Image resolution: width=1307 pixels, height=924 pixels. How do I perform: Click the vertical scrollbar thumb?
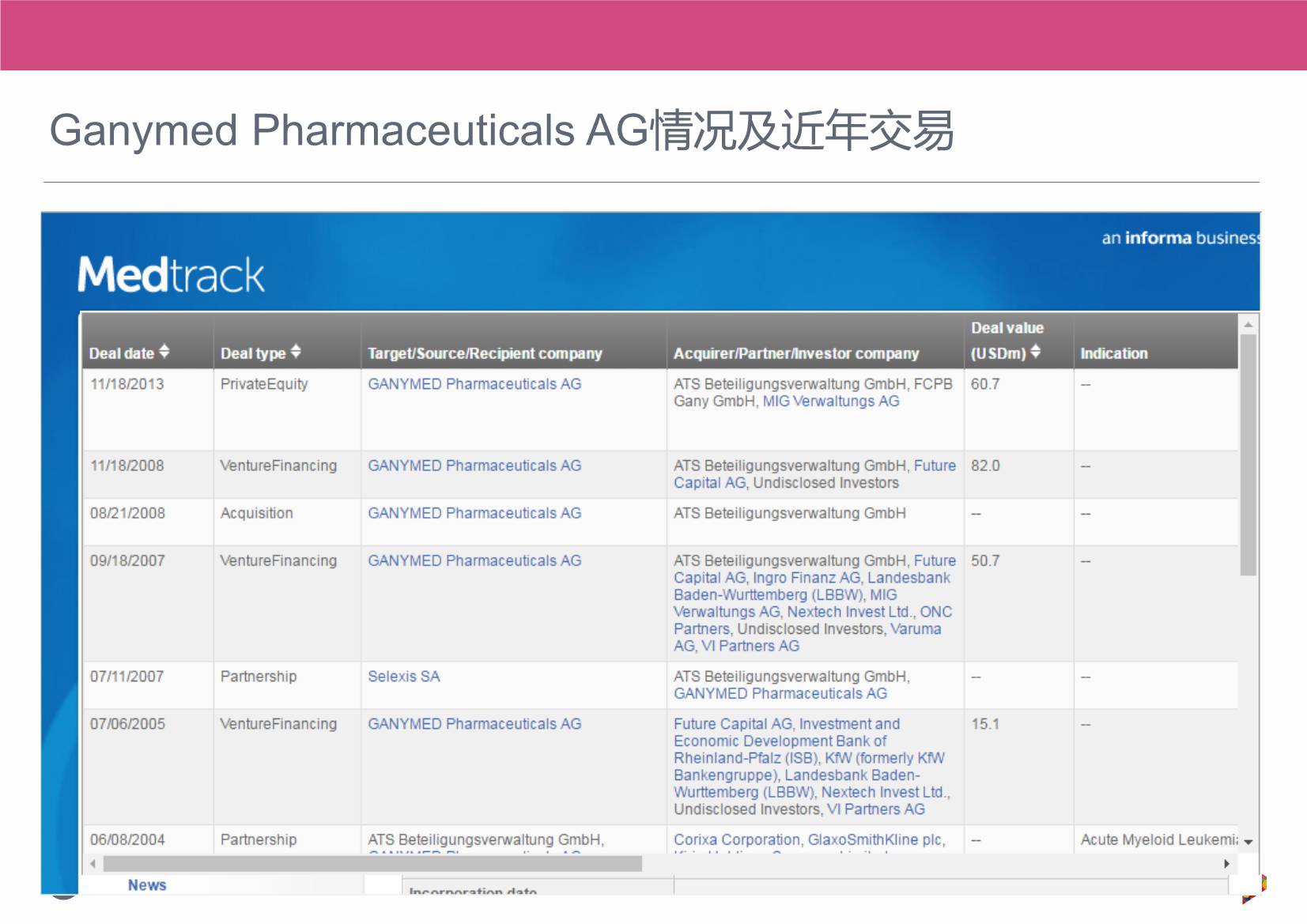coord(1248,455)
